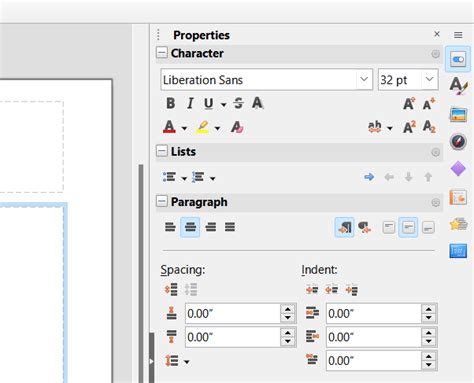Move list item down
Viewport: 474px width, 383px height.
[409, 177]
